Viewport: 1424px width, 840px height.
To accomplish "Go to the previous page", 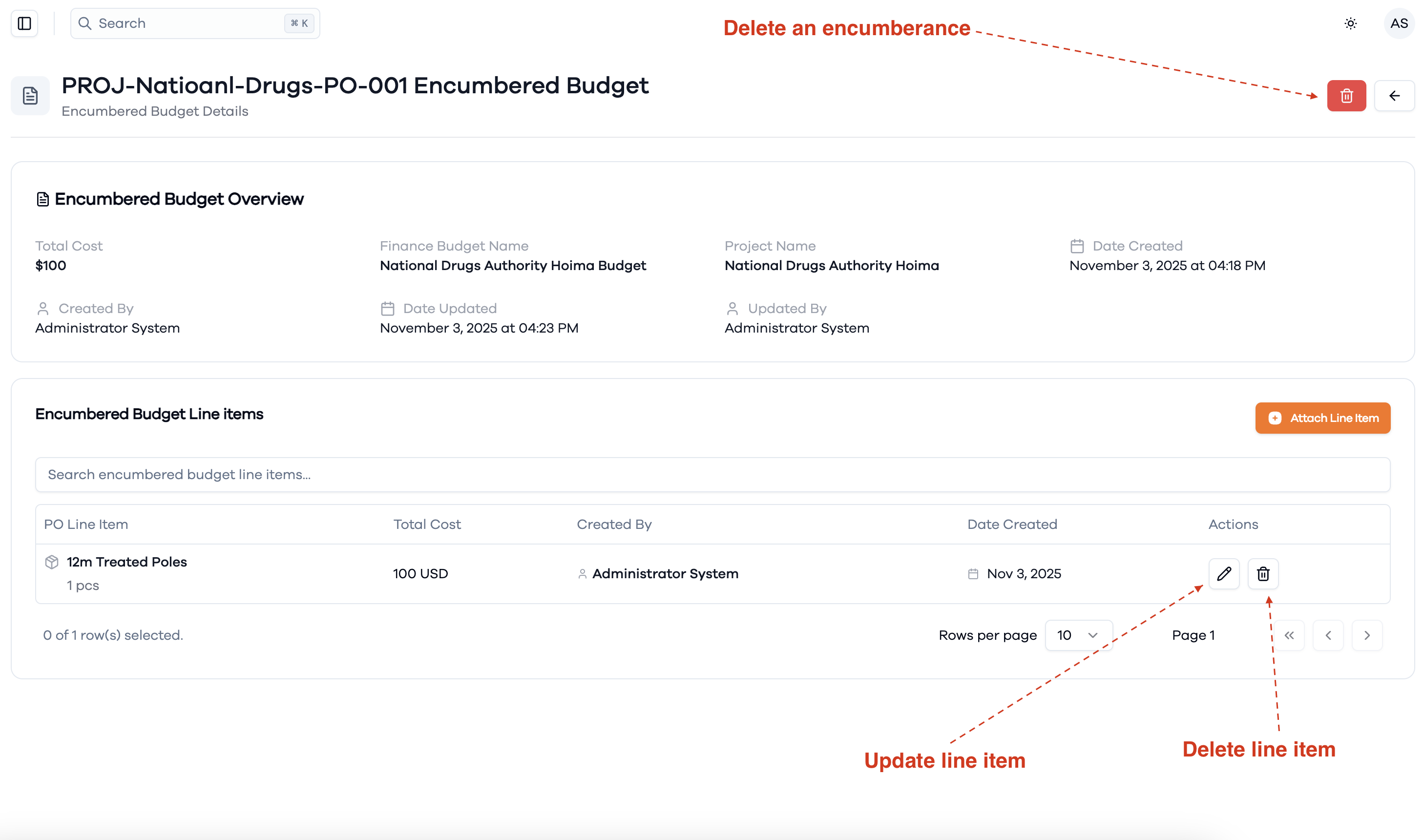I will pyautogui.click(x=1328, y=635).
